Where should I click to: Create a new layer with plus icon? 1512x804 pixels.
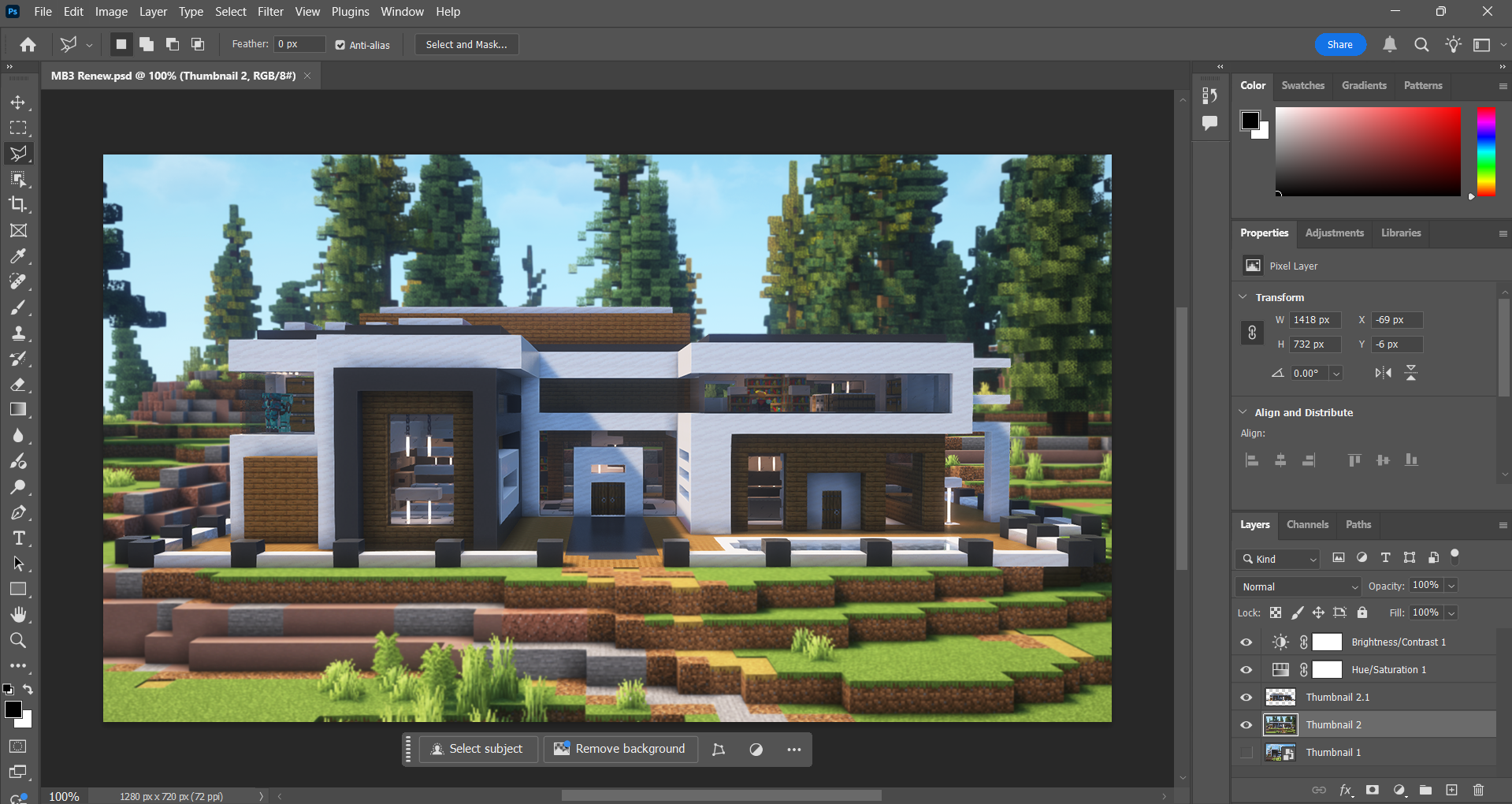tap(1451, 790)
